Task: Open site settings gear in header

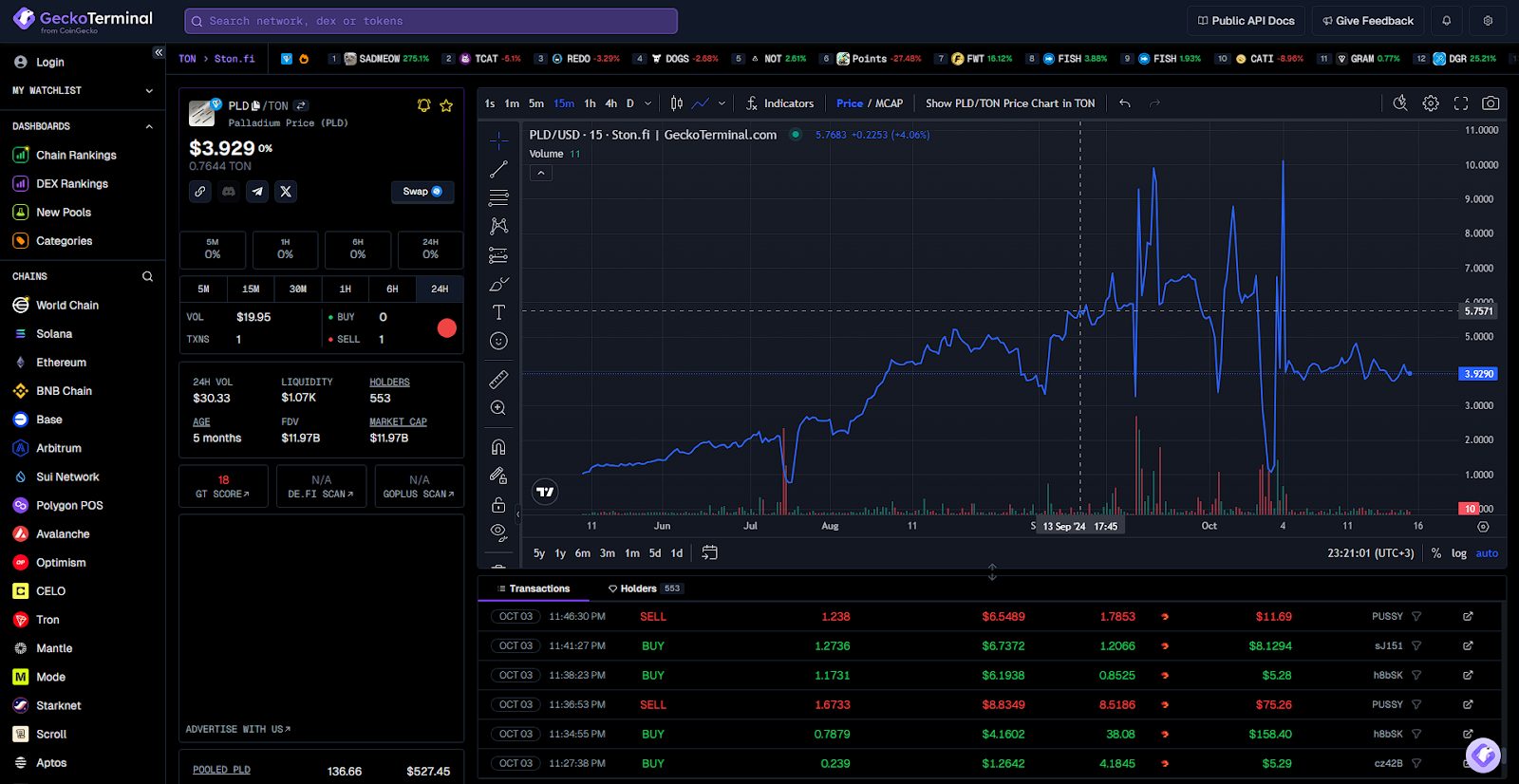Action: click(1488, 21)
